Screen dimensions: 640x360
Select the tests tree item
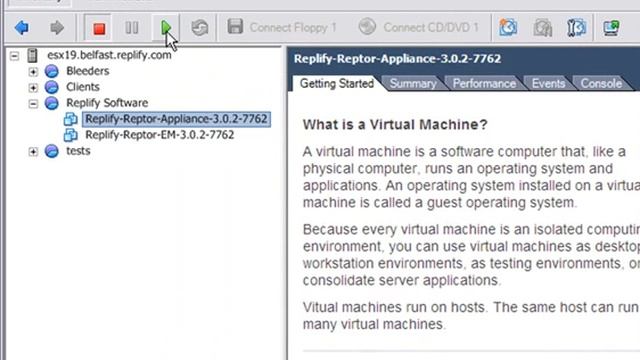coord(78,151)
